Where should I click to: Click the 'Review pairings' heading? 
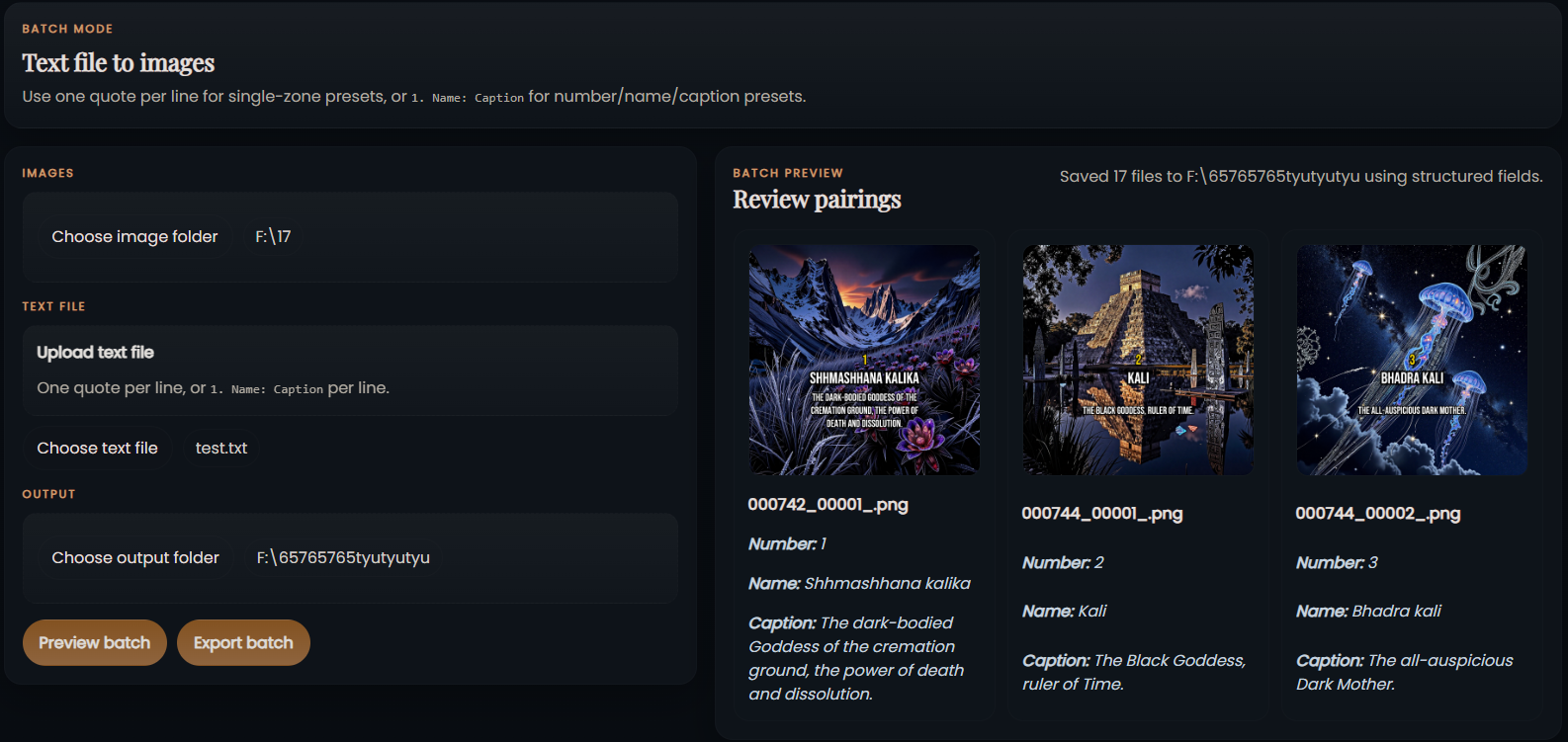pyautogui.click(x=817, y=200)
